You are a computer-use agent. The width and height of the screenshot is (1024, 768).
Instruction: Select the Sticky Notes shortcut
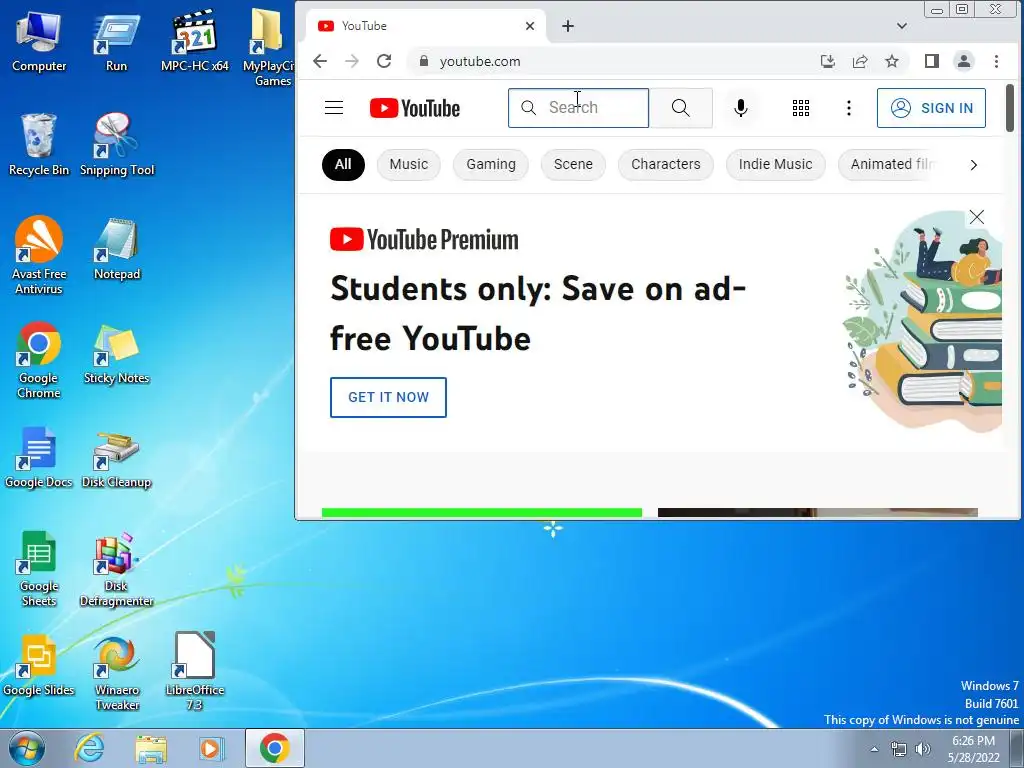[117, 353]
